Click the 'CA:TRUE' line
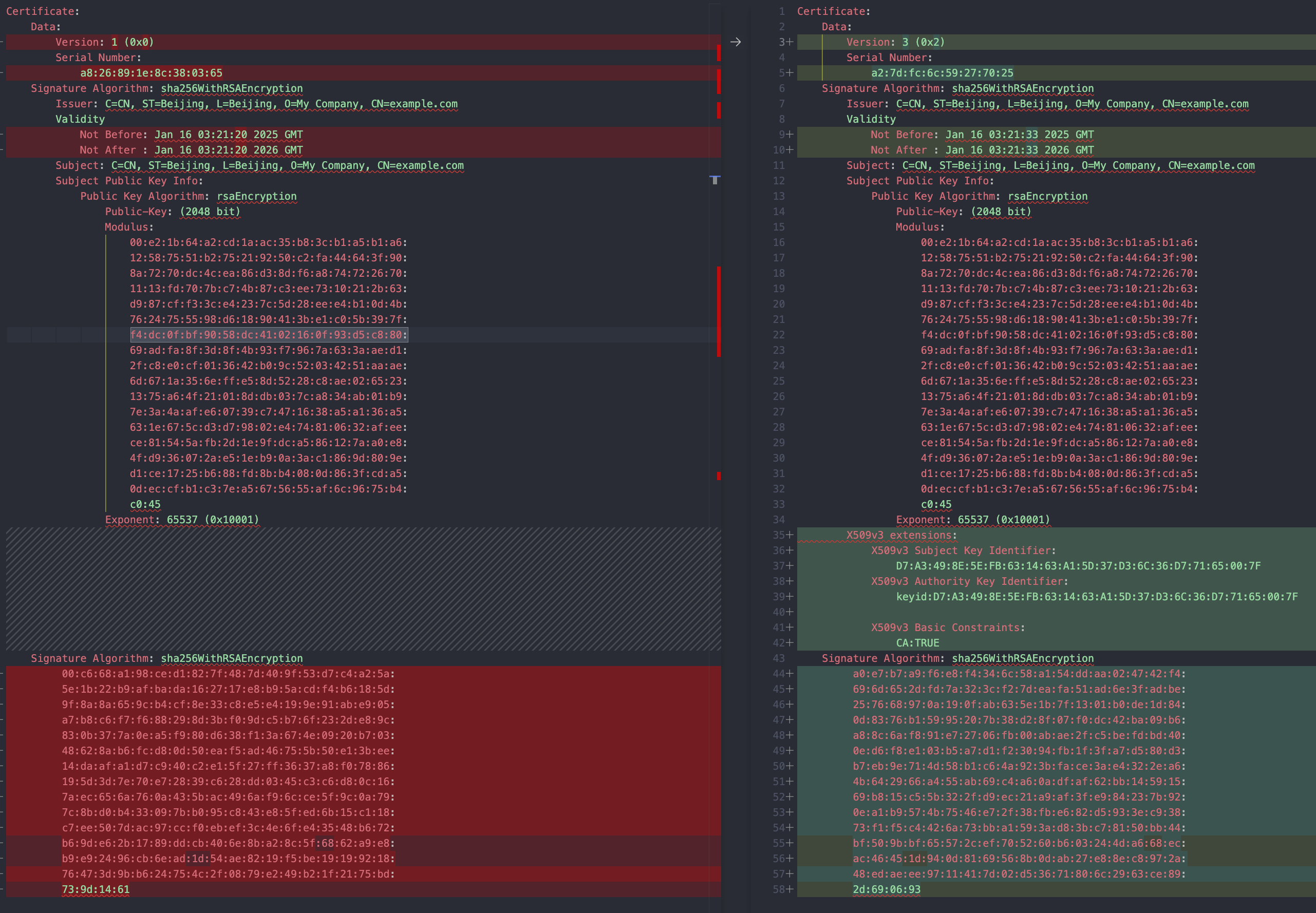The image size is (1316, 913). point(918,643)
